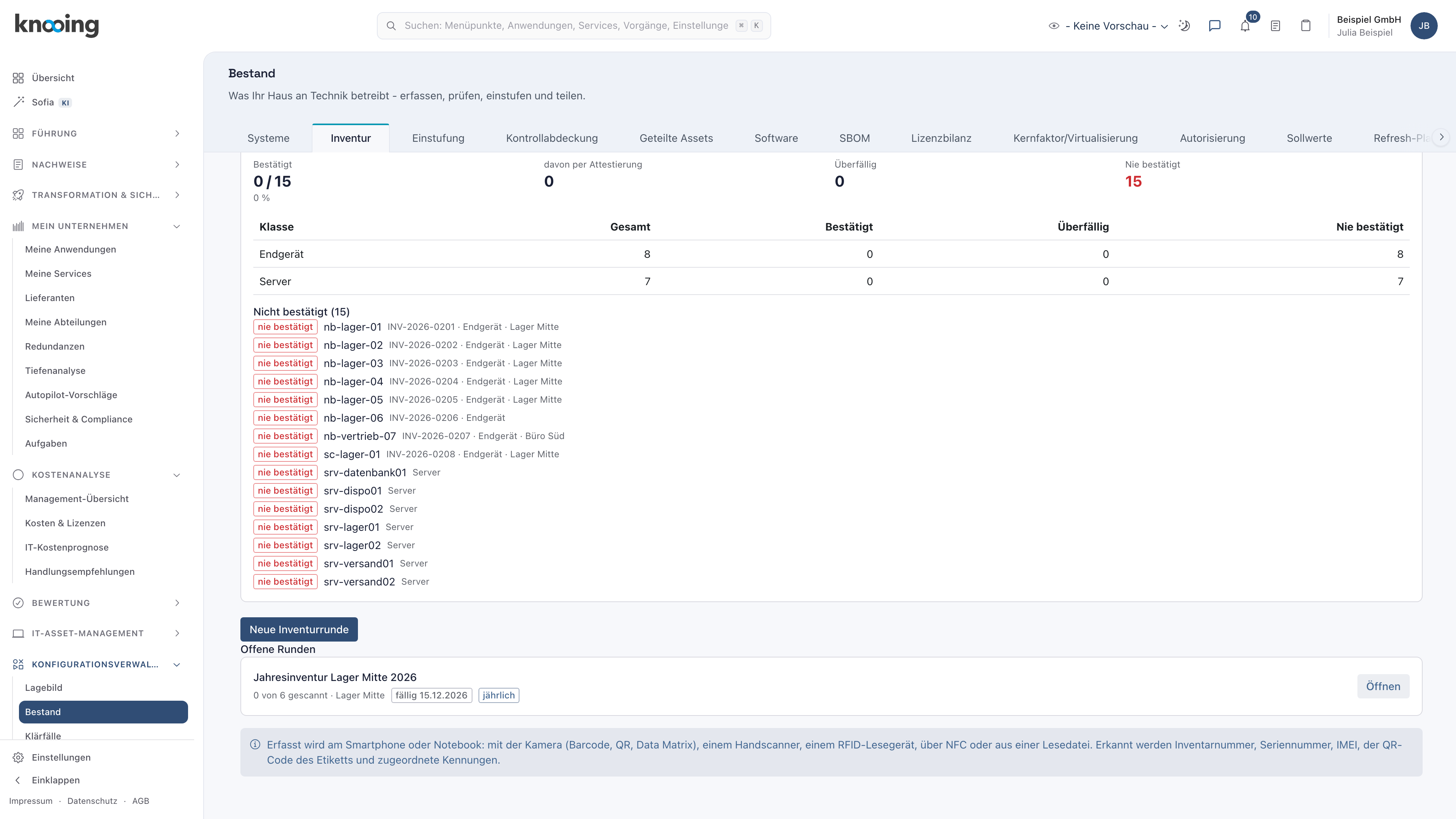Switch to the Einstufung tab

tap(438, 138)
